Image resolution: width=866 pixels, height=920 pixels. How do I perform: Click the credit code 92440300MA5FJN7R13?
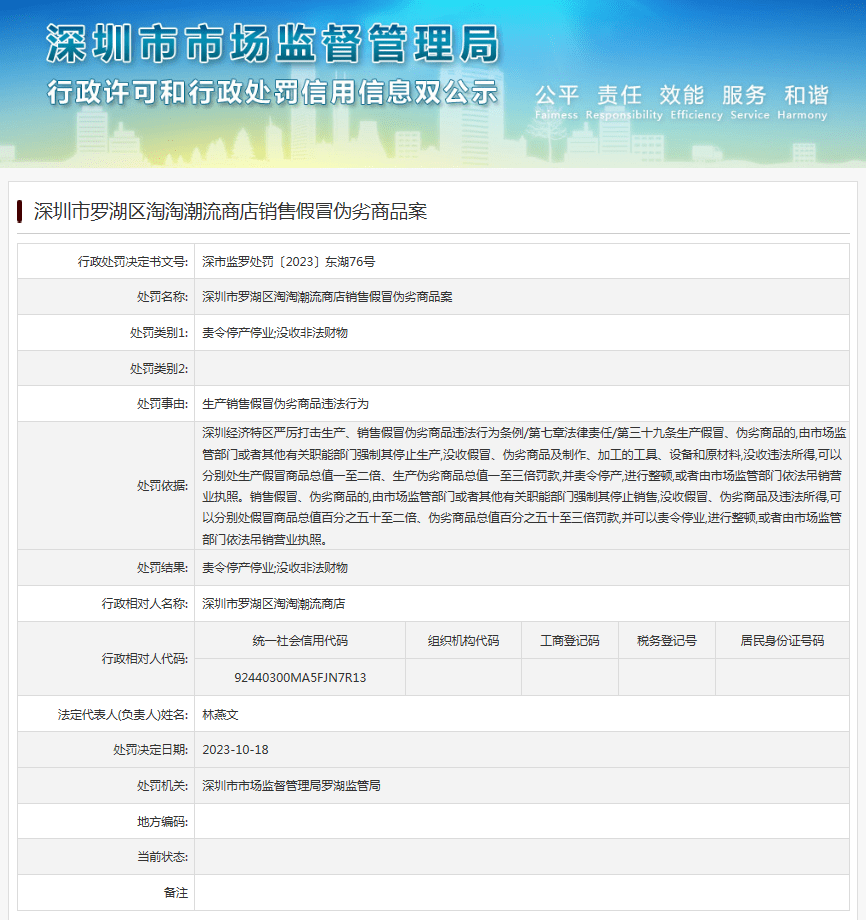[x=300, y=677]
